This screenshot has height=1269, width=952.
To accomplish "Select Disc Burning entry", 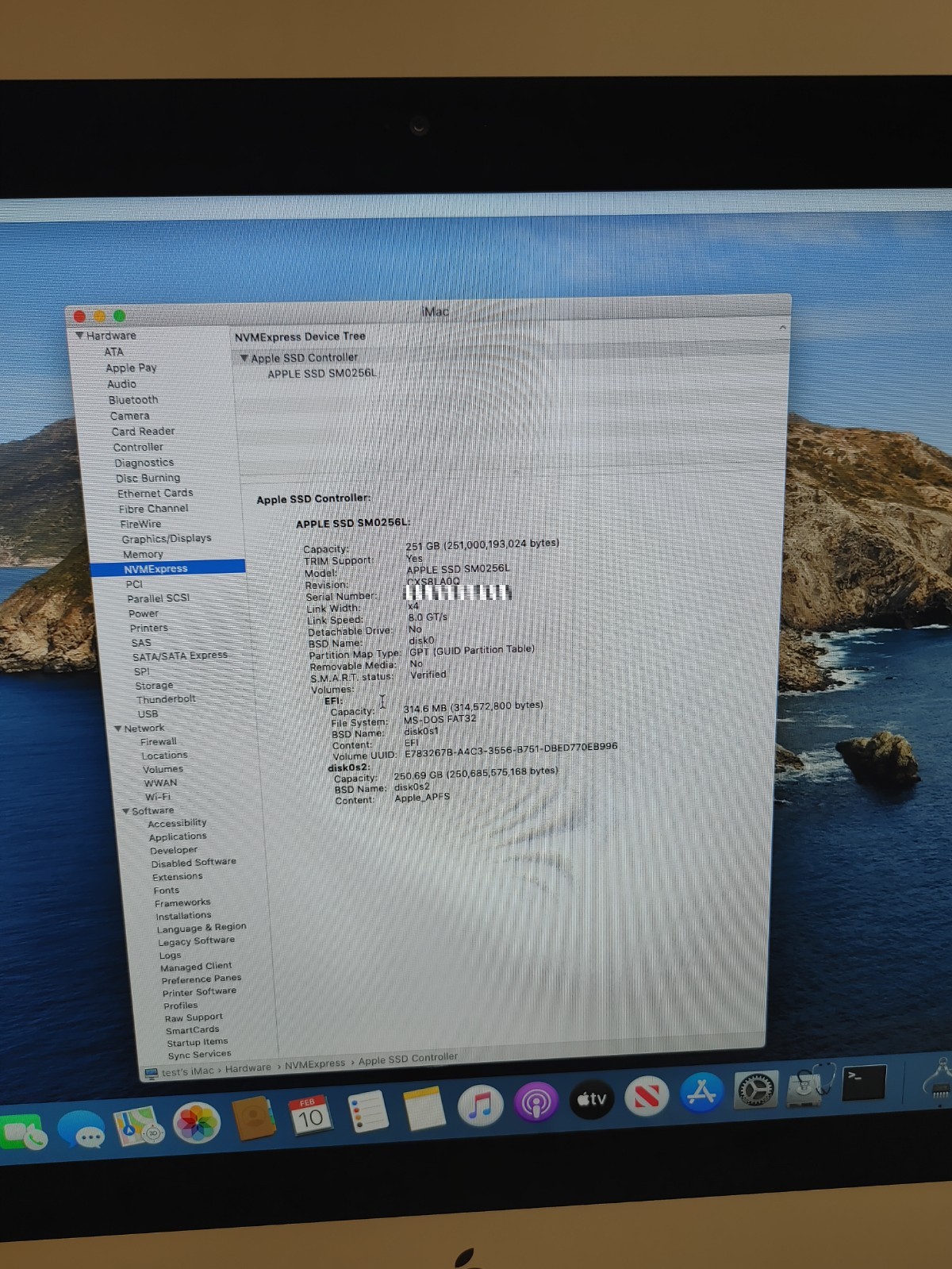I will tap(148, 478).
